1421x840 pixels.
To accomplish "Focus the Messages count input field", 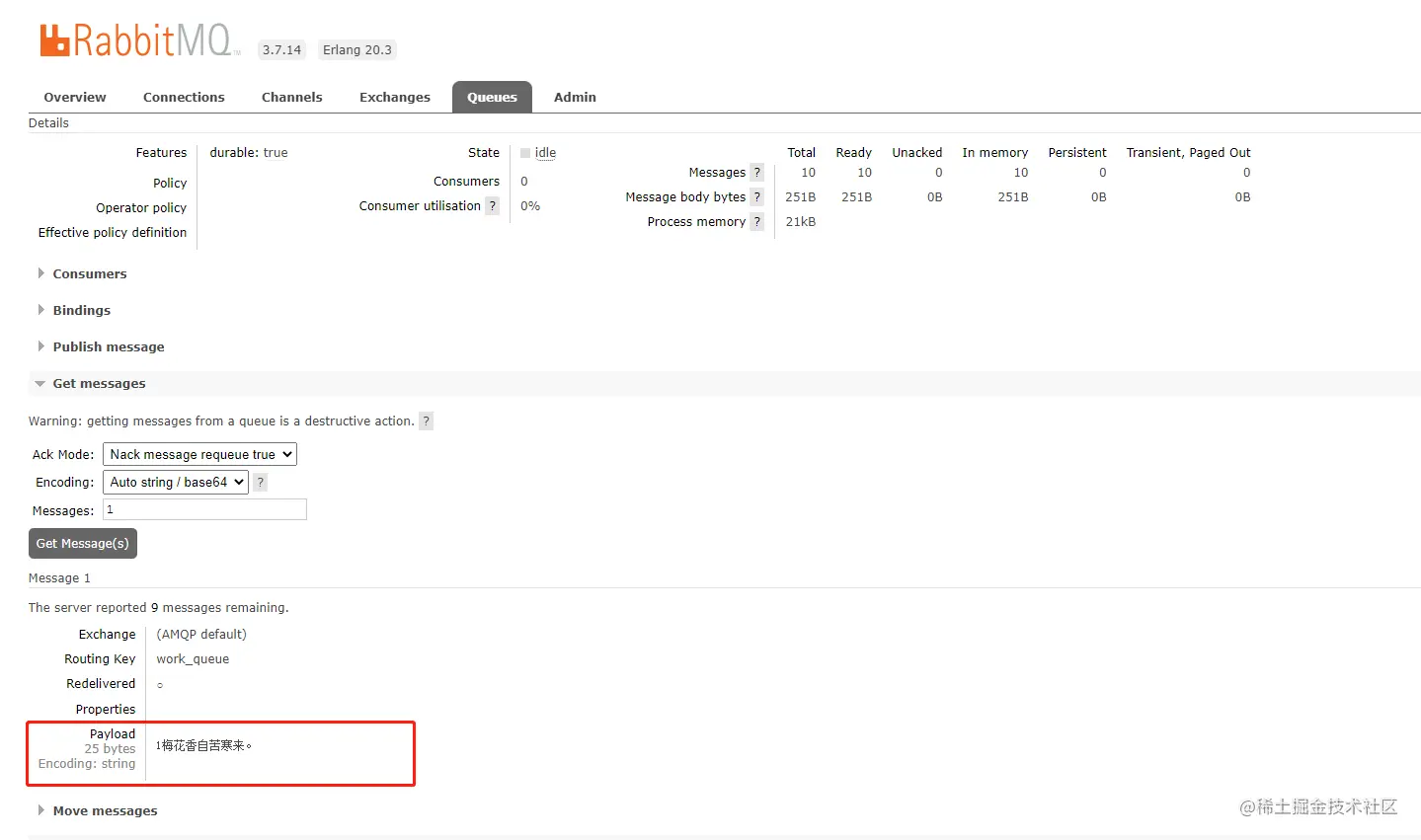I will click(204, 509).
